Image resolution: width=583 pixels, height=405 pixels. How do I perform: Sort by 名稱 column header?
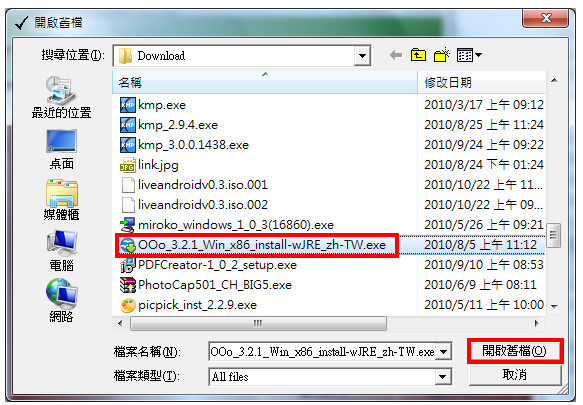[x=265, y=82]
